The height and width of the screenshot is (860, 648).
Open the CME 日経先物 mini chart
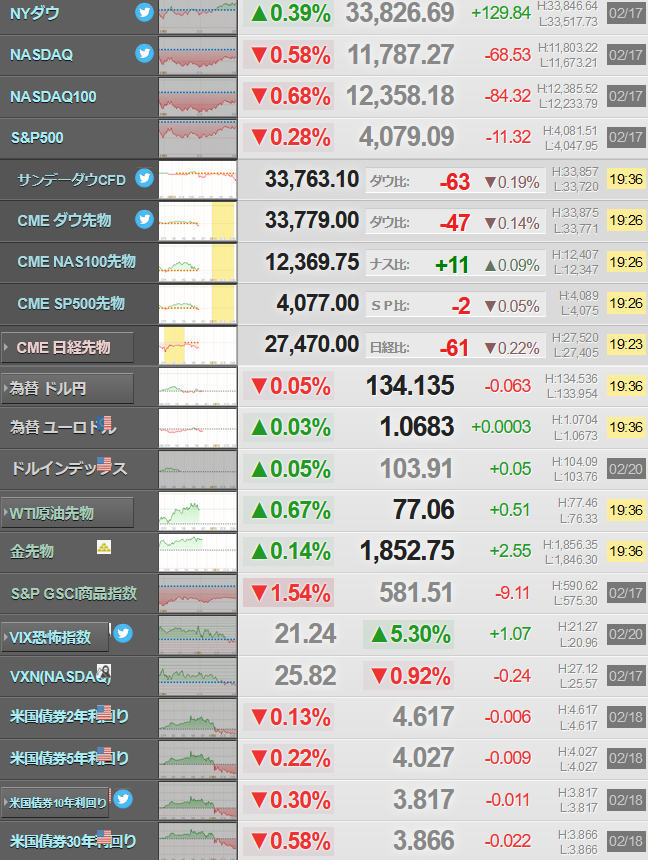198,346
